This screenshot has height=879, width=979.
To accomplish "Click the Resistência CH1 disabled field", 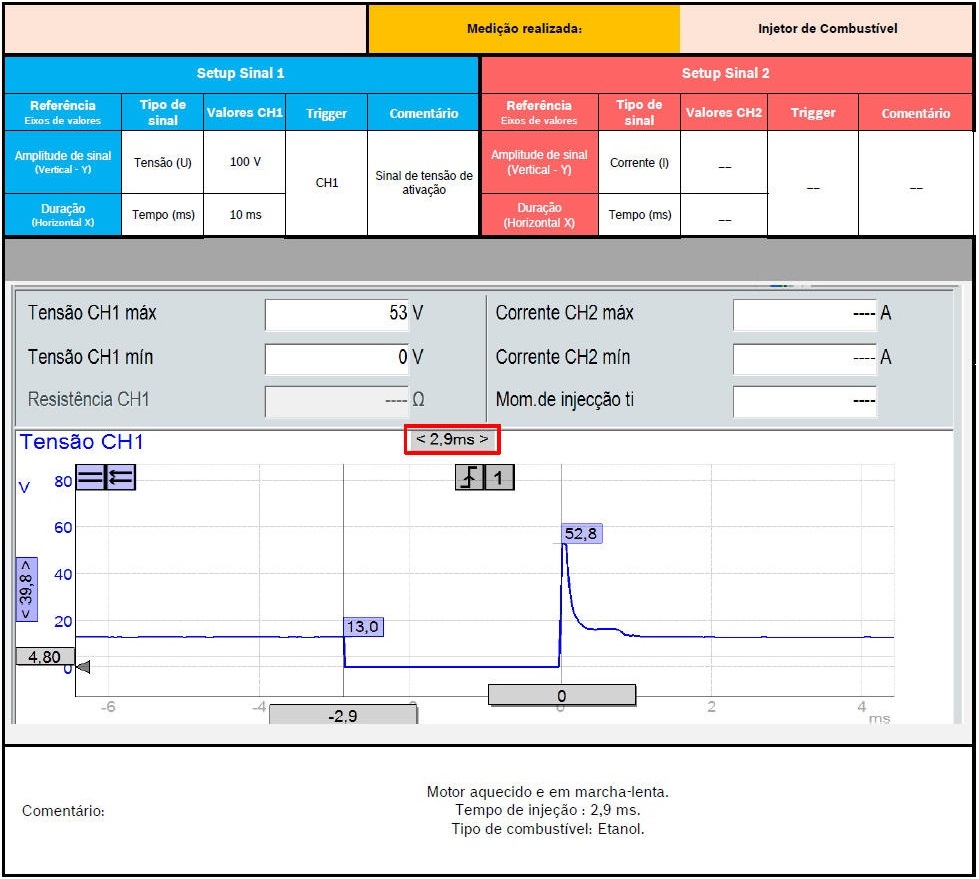I will (337, 400).
